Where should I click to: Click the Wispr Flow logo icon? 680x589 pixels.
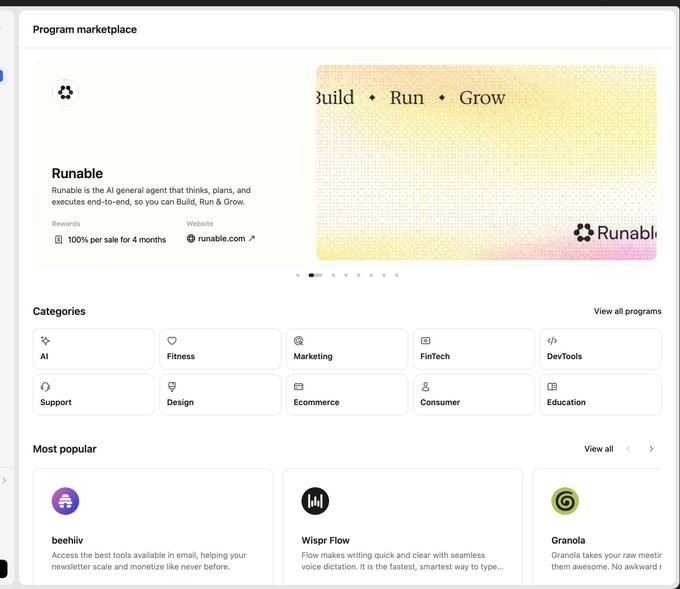pyautogui.click(x=315, y=501)
